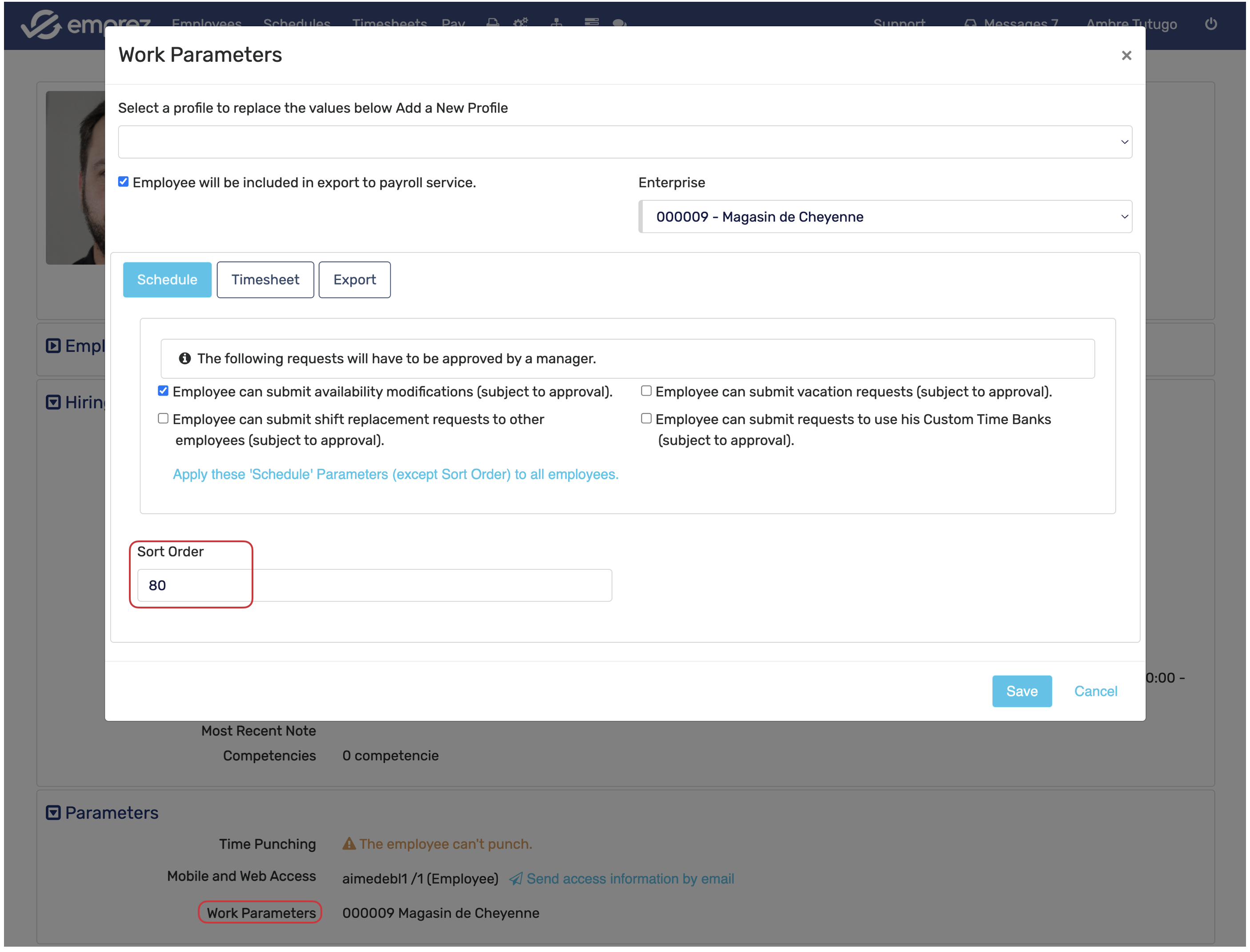Screen dimensions: 1250x952
Task: Open the Enterprise dropdown
Action: (x=885, y=216)
